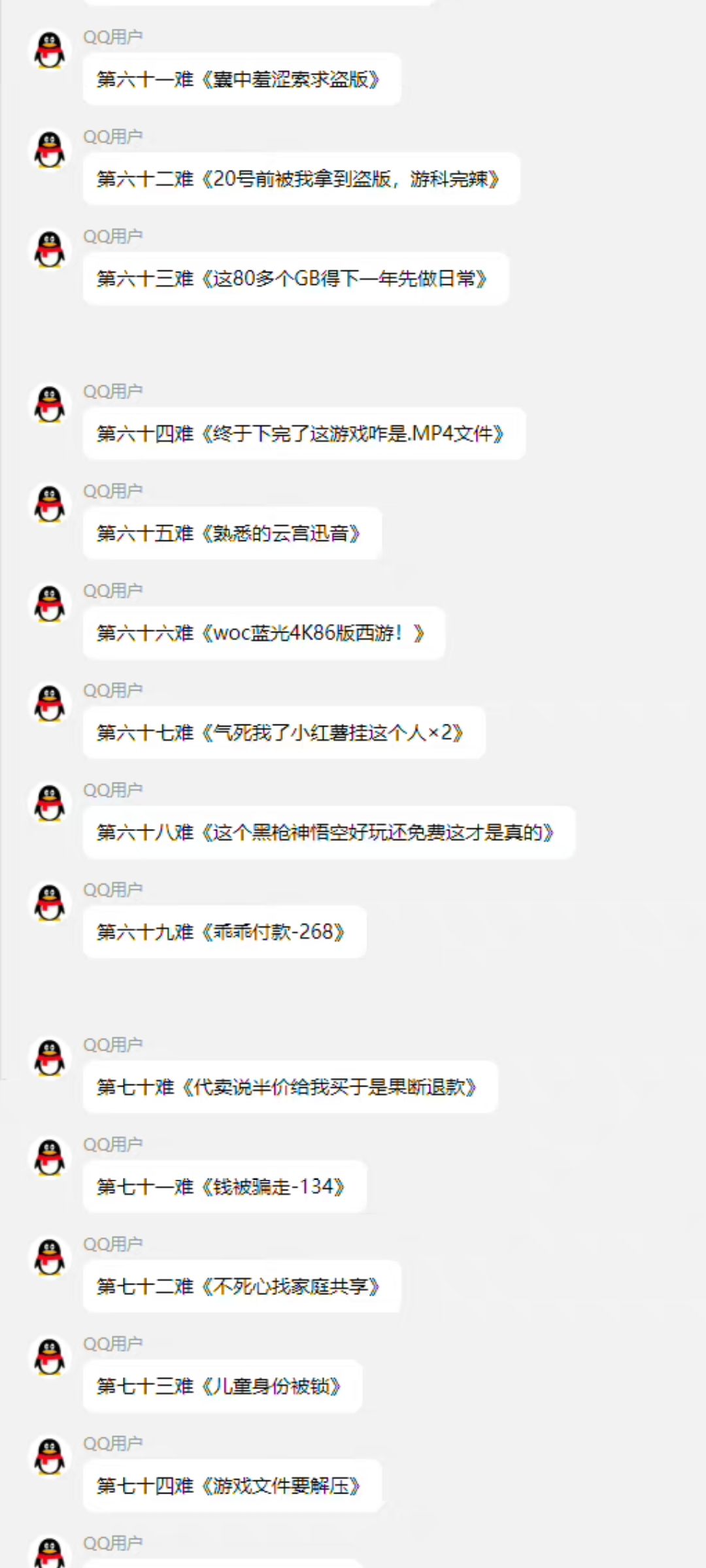Open the avatar next to 第六十二难 message
This screenshot has height=1568, width=706.
click(50, 150)
